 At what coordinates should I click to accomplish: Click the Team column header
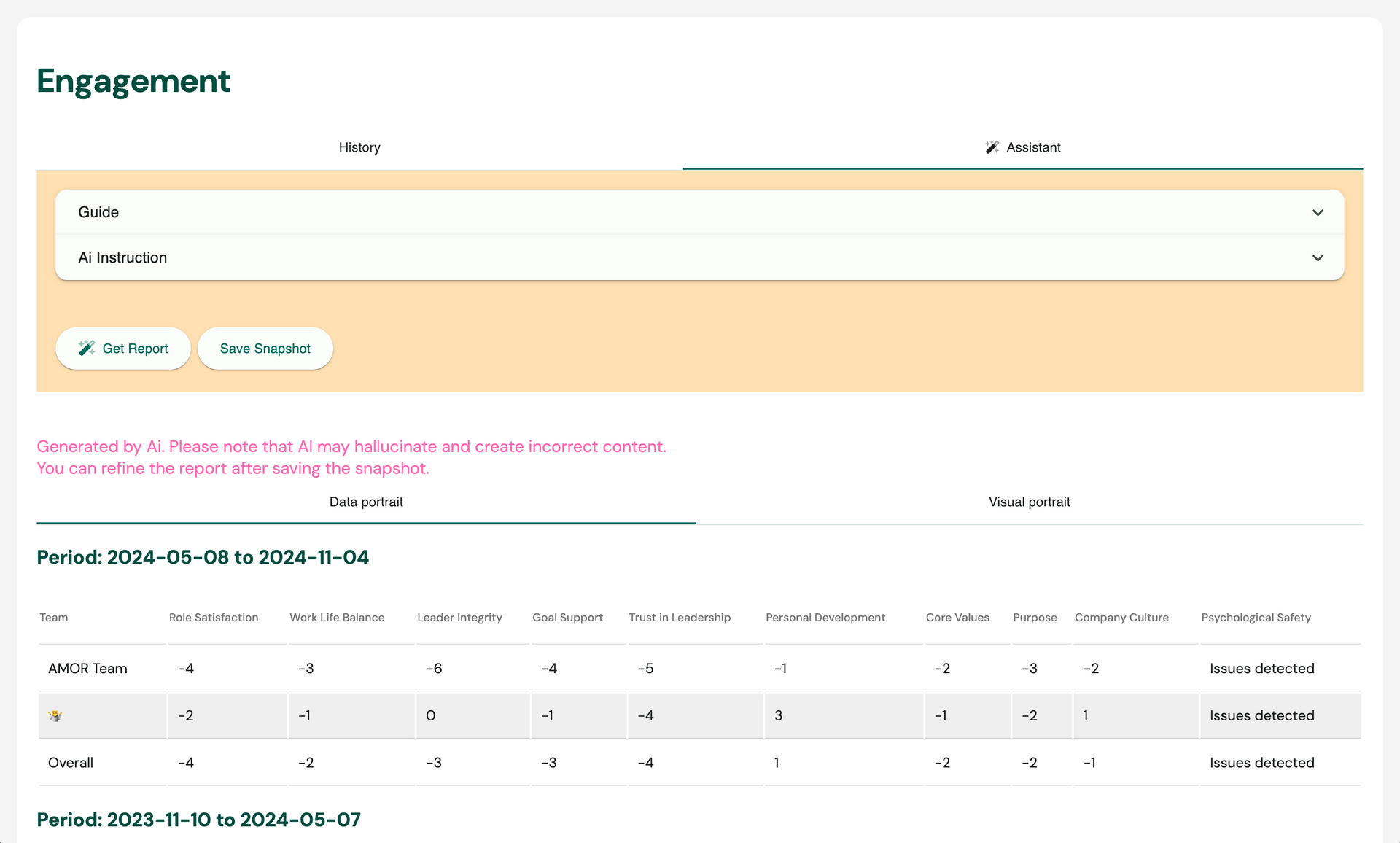[x=54, y=618]
